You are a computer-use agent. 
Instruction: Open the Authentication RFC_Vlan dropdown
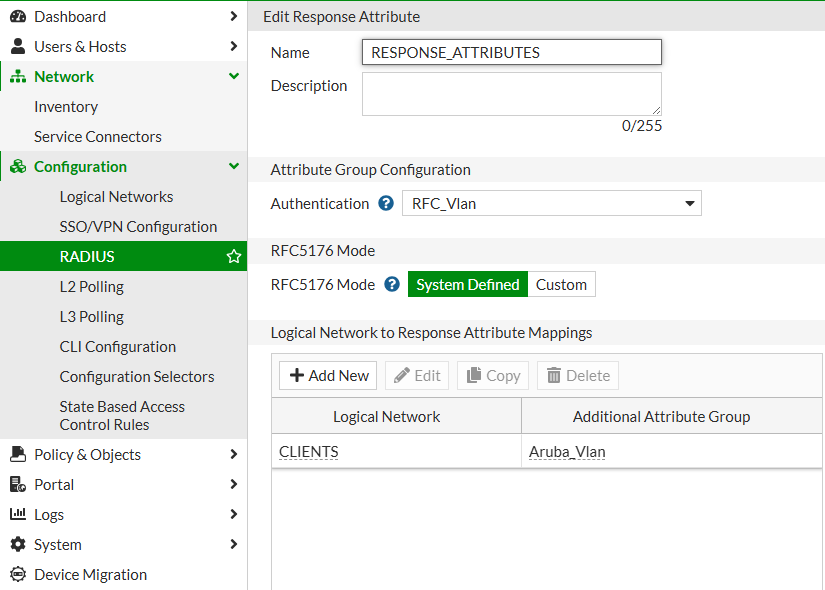(551, 203)
